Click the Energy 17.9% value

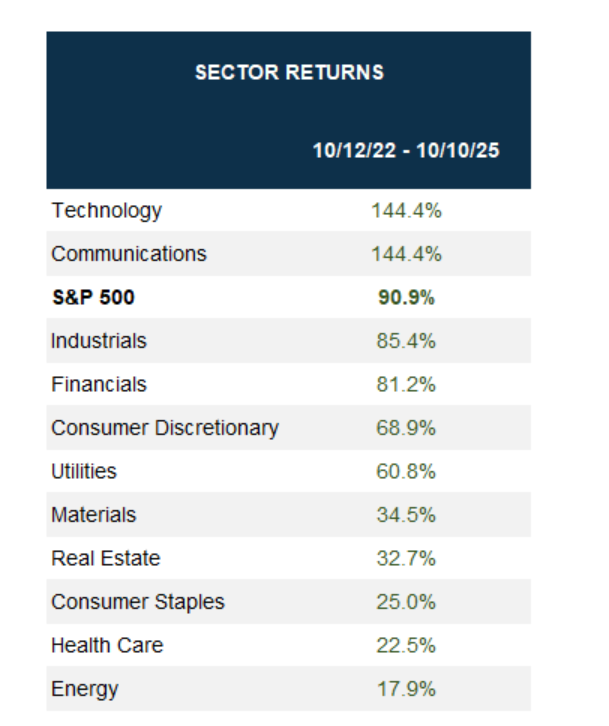[406, 689]
